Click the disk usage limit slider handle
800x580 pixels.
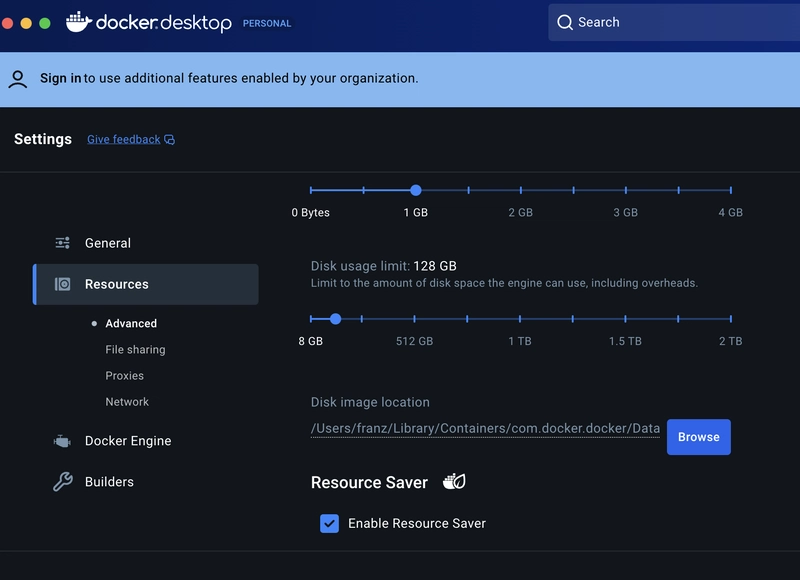[335, 319]
